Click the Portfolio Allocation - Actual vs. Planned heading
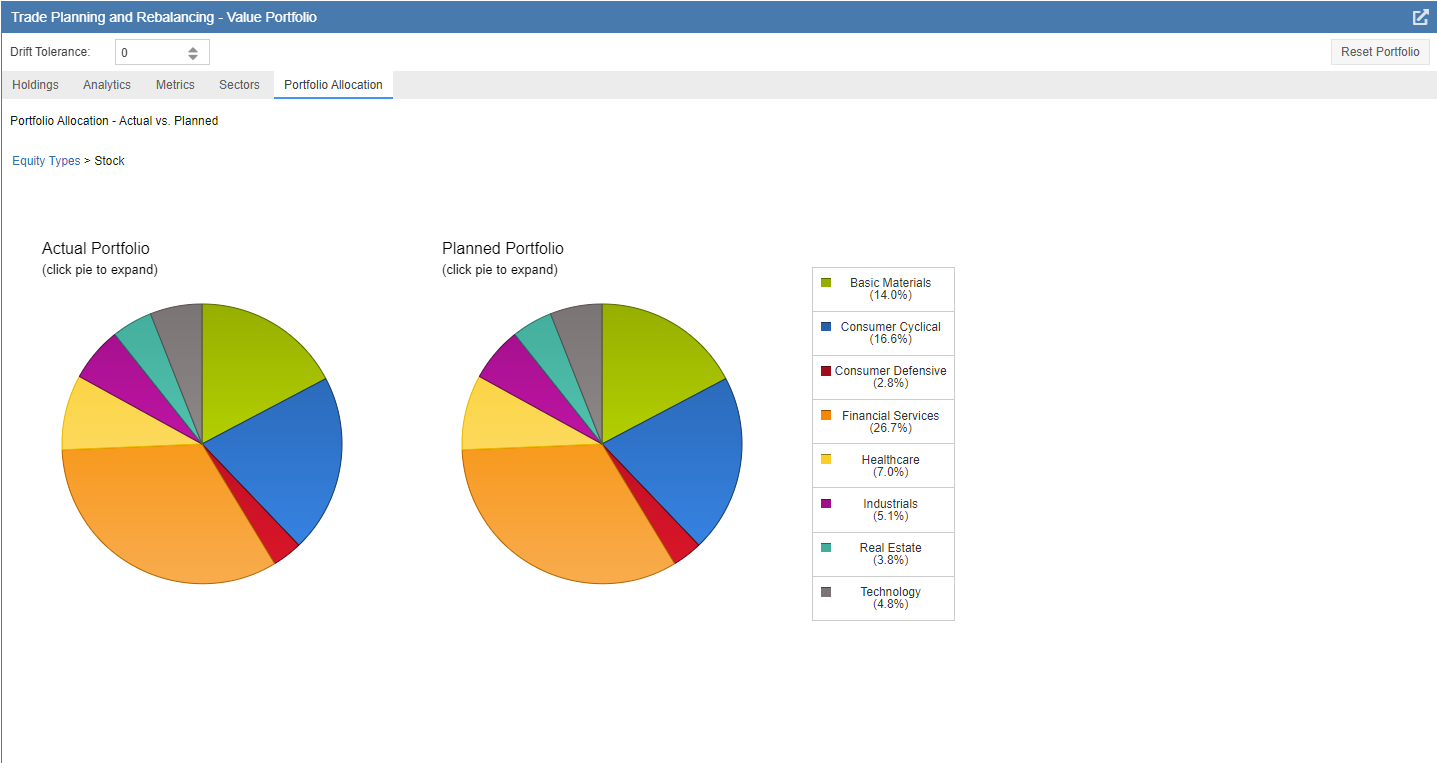This screenshot has height=763, width=1437. (114, 121)
